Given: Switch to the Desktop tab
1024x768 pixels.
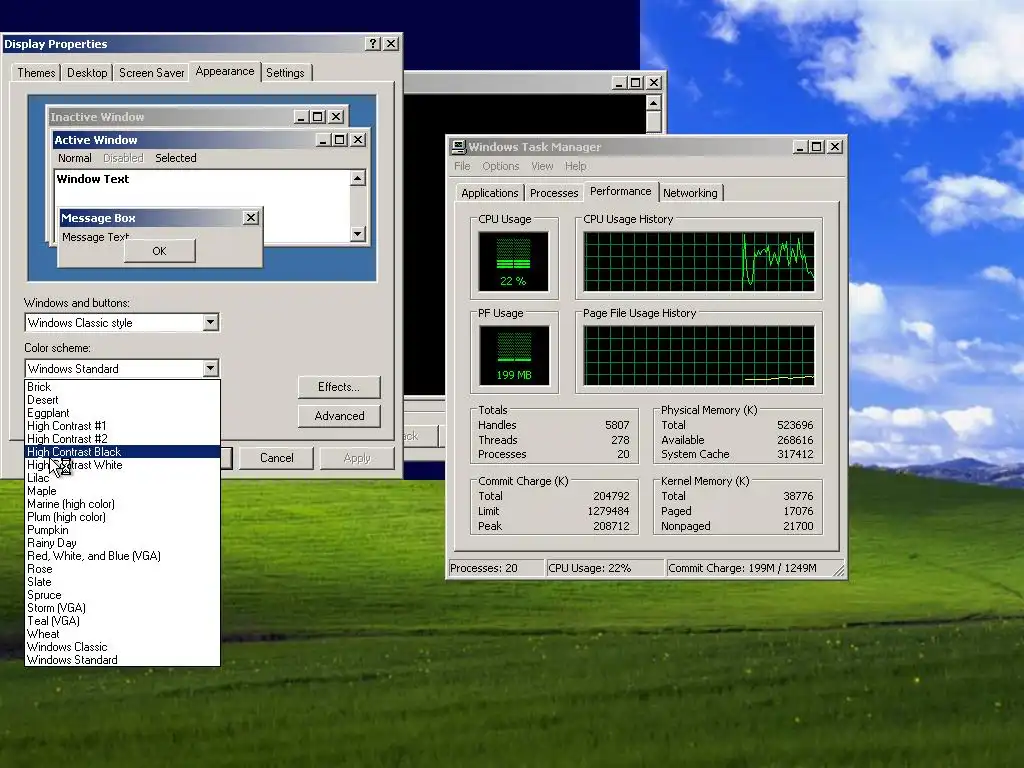Looking at the screenshot, I should point(87,72).
